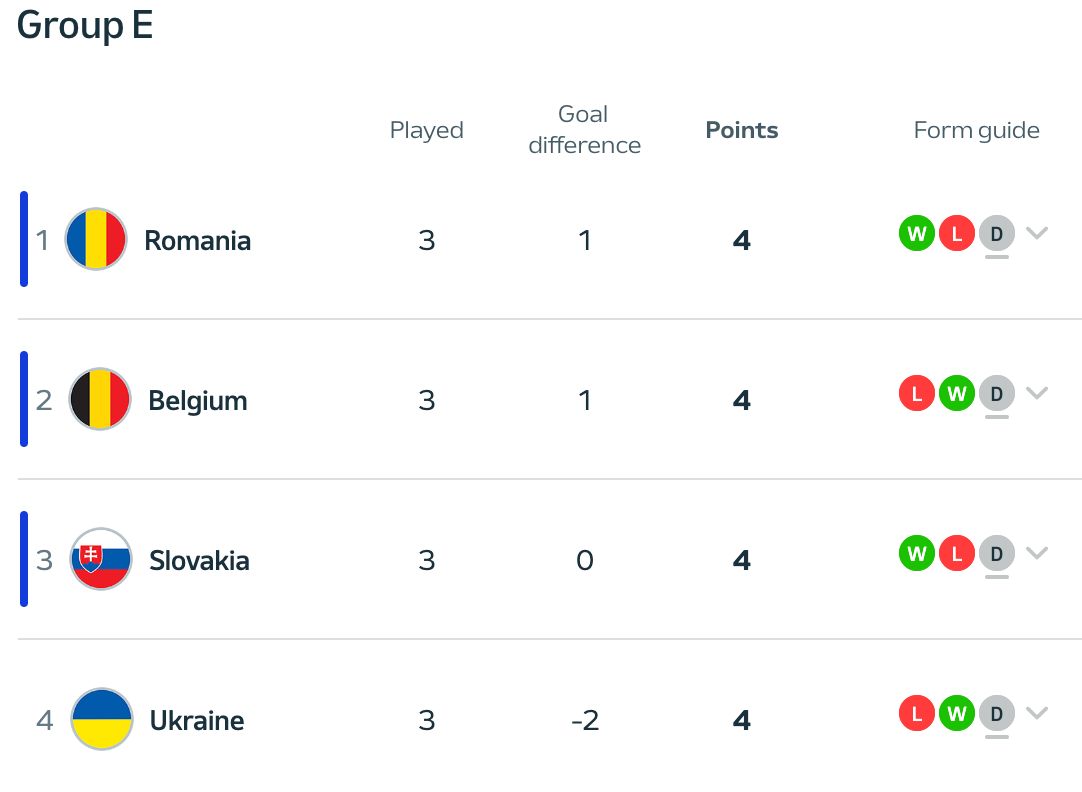Click the Slovakia flag icon
1082x792 pixels.
[101, 559]
